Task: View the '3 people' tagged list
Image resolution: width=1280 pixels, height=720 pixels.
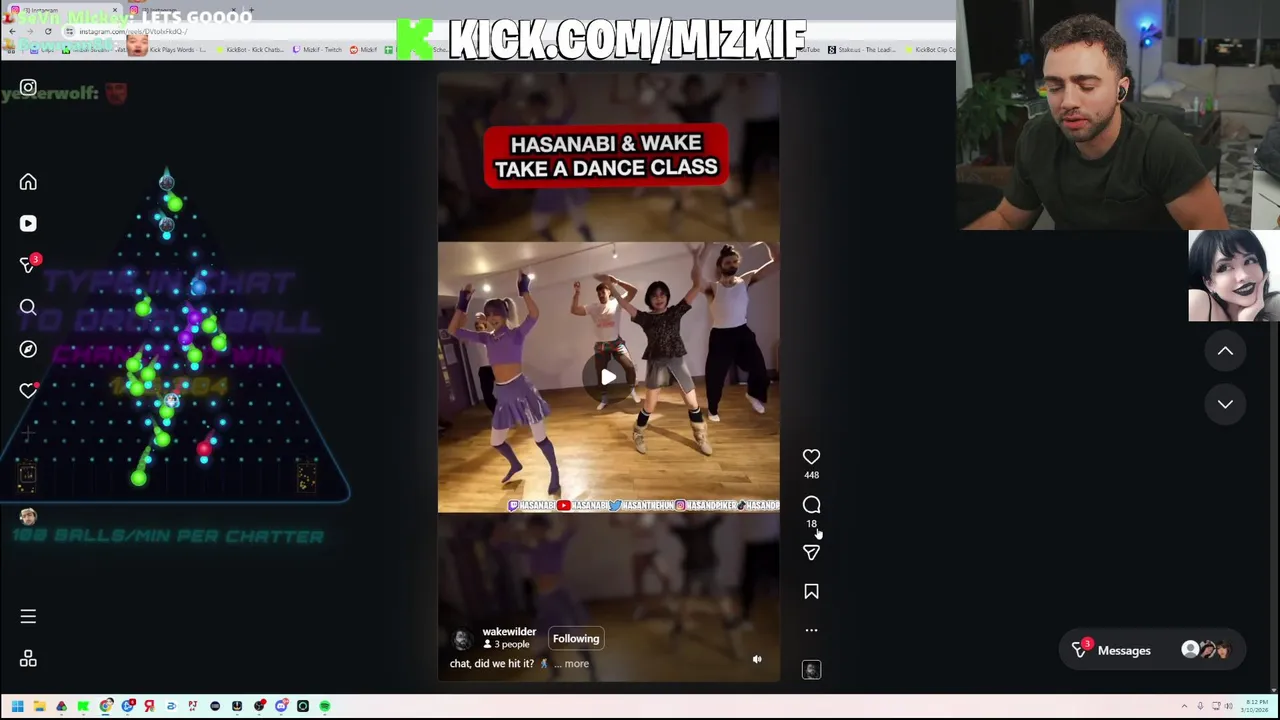Action: pyautogui.click(x=507, y=645)
